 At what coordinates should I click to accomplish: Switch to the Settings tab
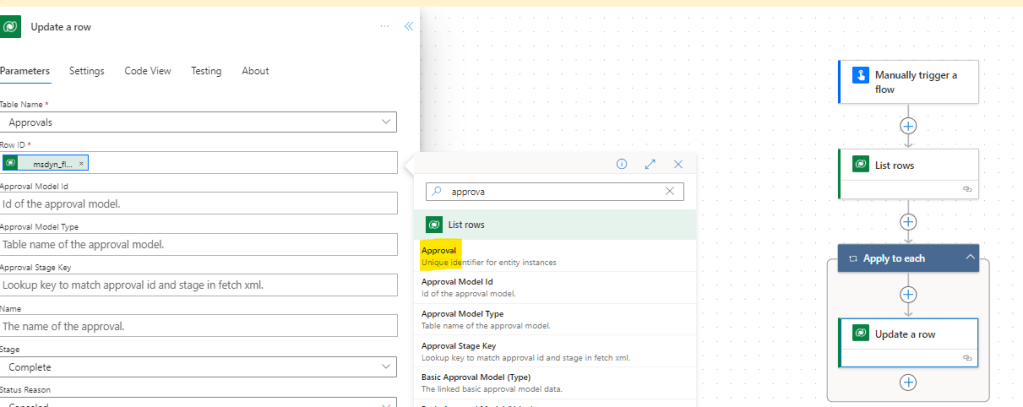click(x=87, y=70)
